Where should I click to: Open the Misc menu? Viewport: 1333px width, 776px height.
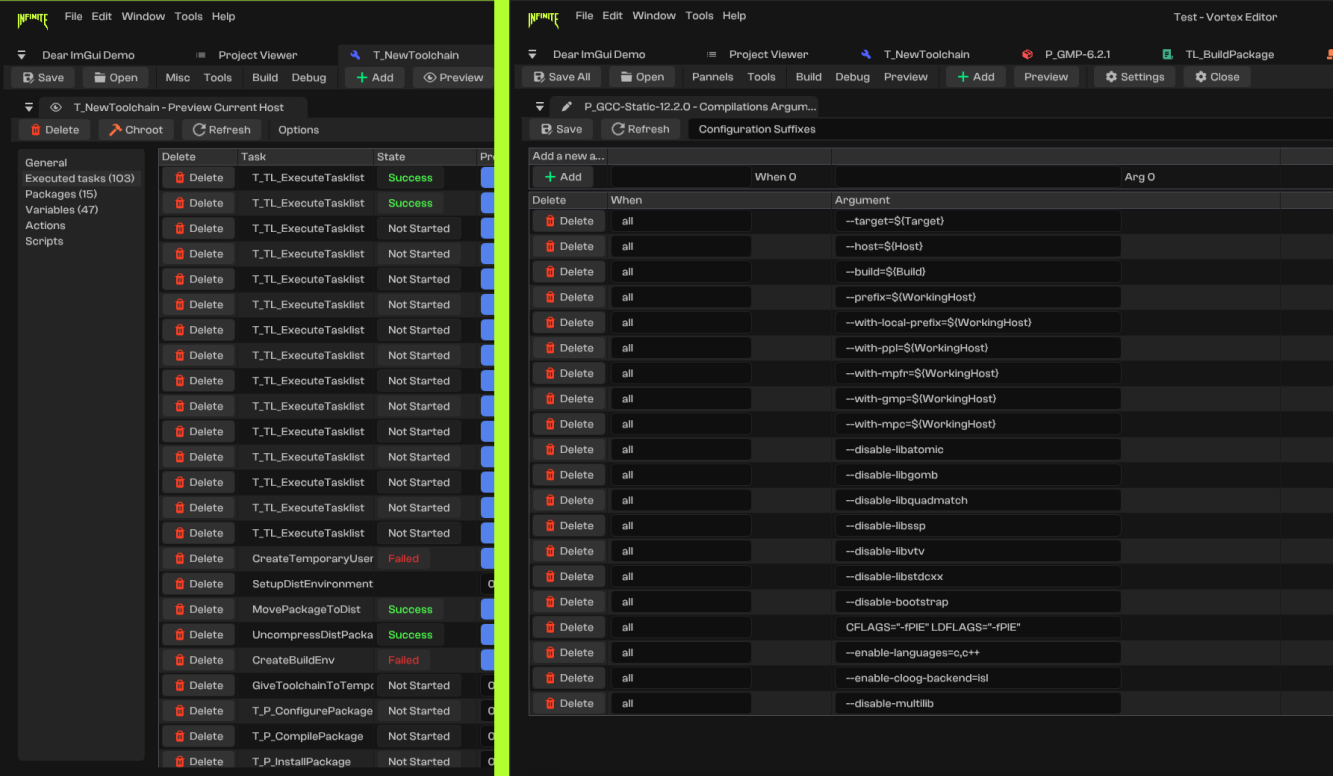[177, 78]
